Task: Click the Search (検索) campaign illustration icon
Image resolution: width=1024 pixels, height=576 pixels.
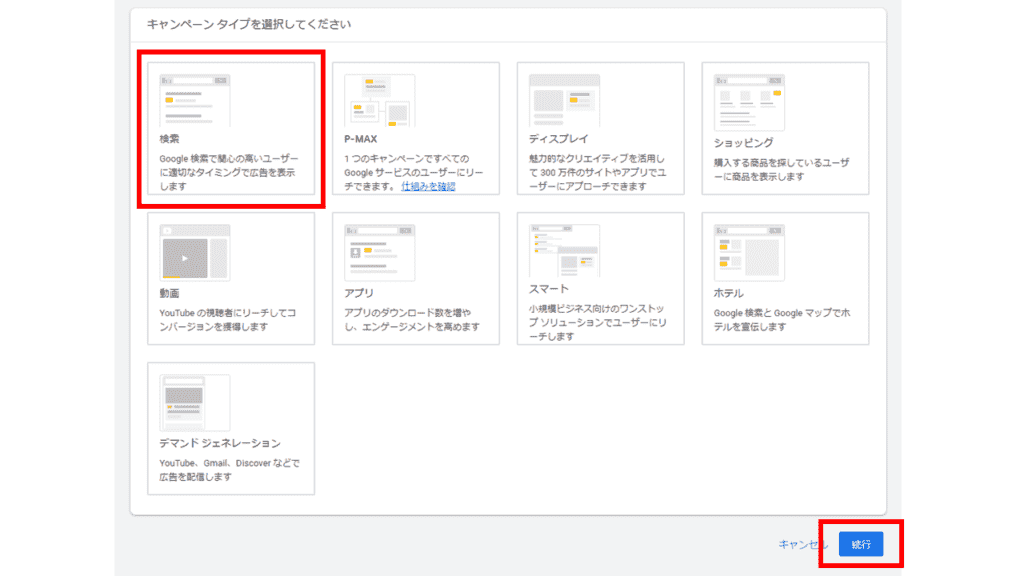Action: (194, 100)
